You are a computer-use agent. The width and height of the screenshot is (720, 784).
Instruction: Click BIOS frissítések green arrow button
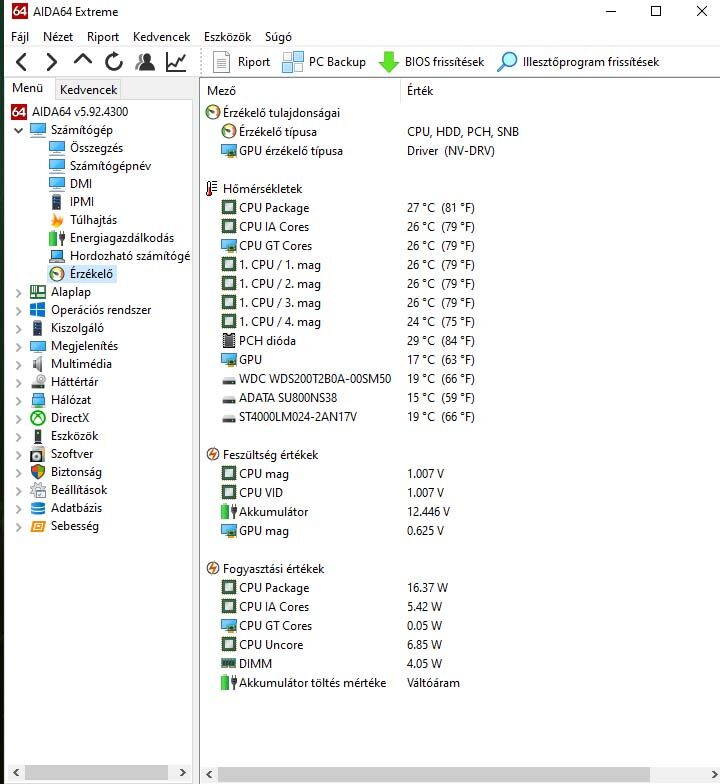[x=431, y=62]
